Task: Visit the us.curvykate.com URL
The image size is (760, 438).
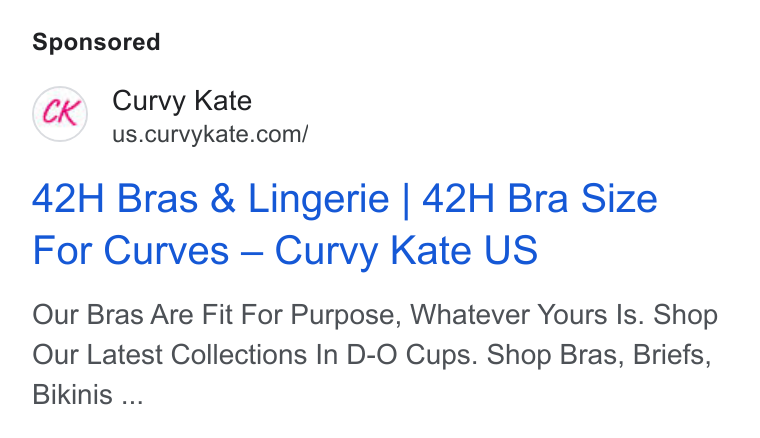Action: [x=210, y=135]
